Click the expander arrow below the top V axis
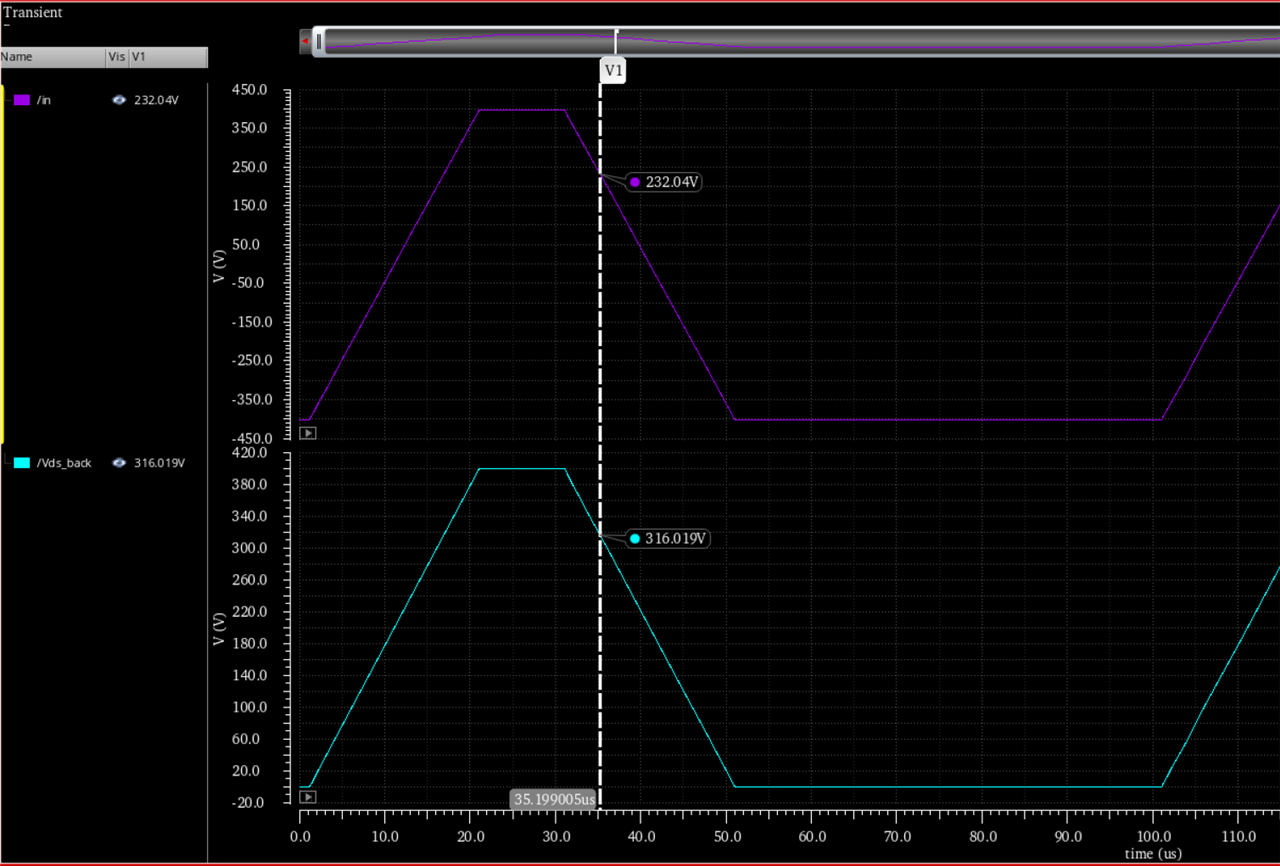The height and width of the screenshot is (866, 1280). coord(308,432)
